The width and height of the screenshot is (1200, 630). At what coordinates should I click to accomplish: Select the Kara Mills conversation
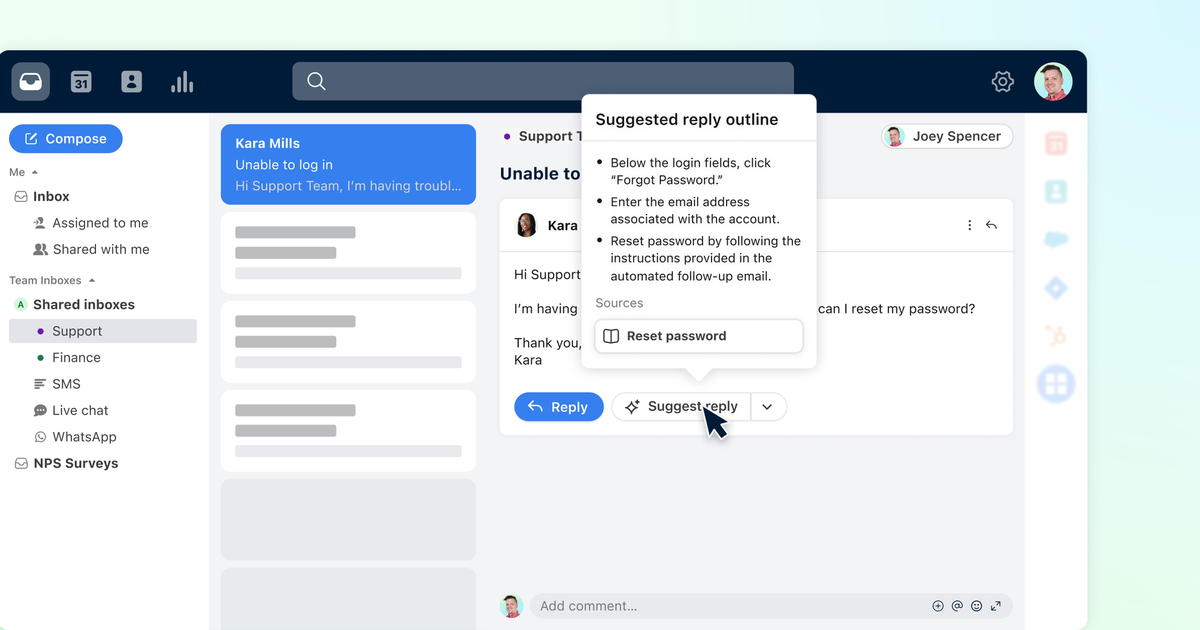pos(348,163)
